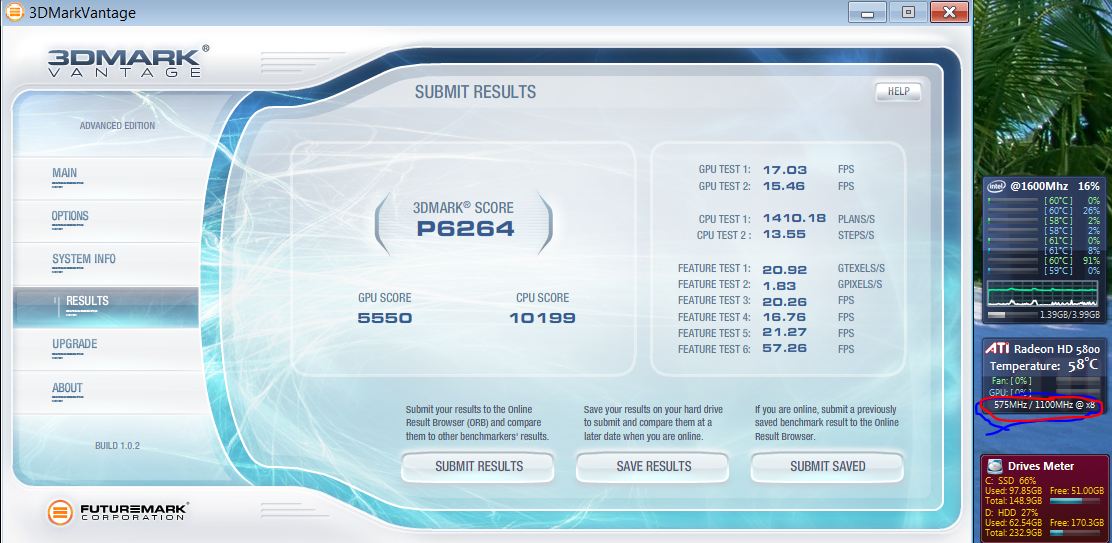Click CPU TEST 2 value 13.55
1112x543 pixels.
point(784,235)
